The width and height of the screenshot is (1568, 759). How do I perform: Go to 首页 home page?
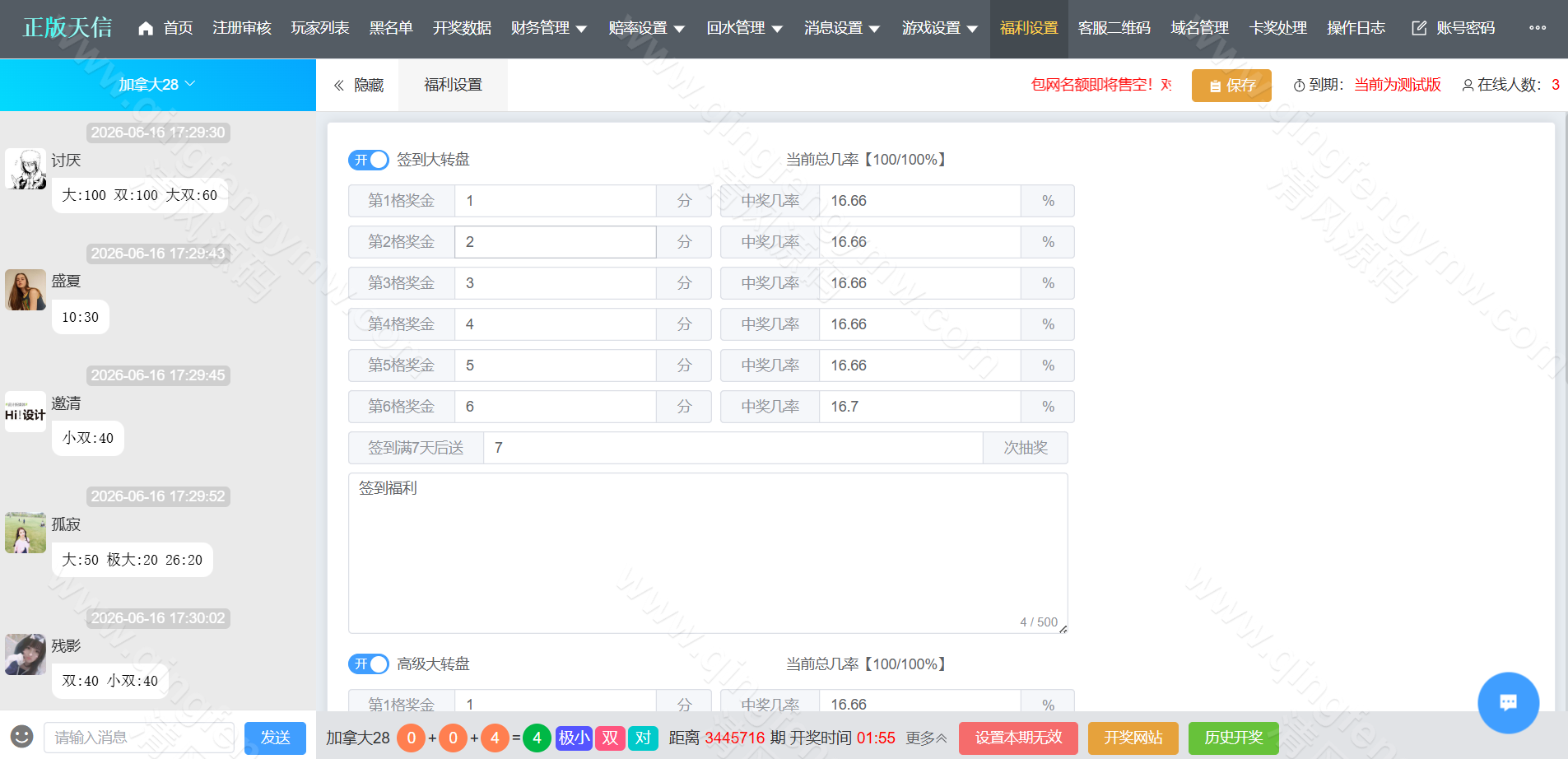click(165, 28)
